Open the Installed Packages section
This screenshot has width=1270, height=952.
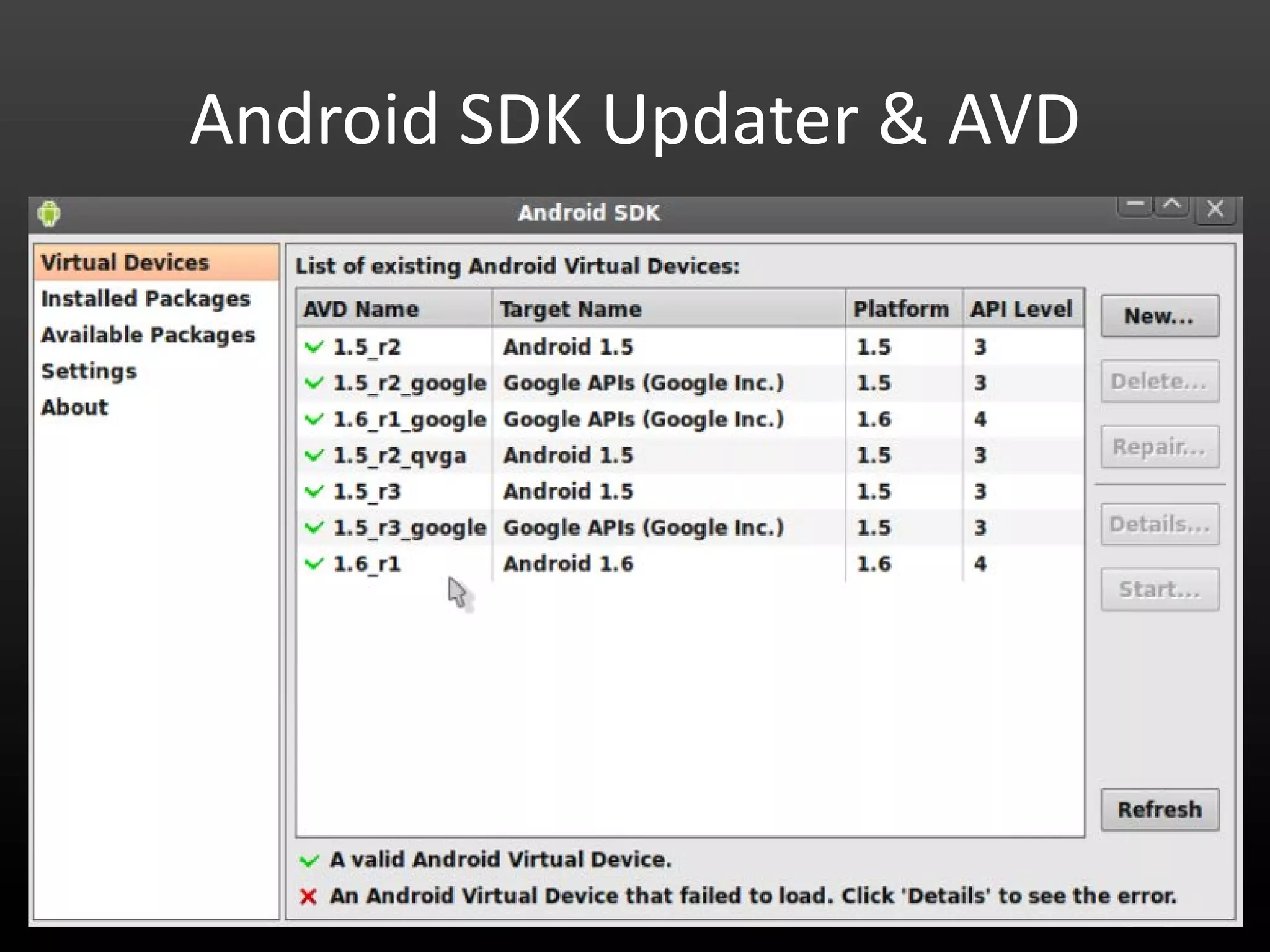tap(146, 299)
